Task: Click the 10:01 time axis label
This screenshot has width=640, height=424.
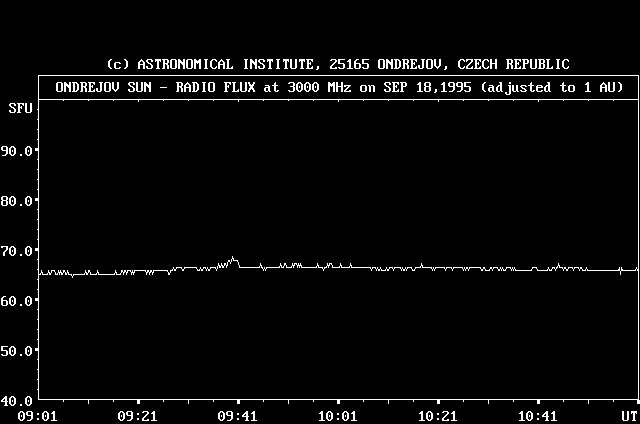Action: (336, 415)
